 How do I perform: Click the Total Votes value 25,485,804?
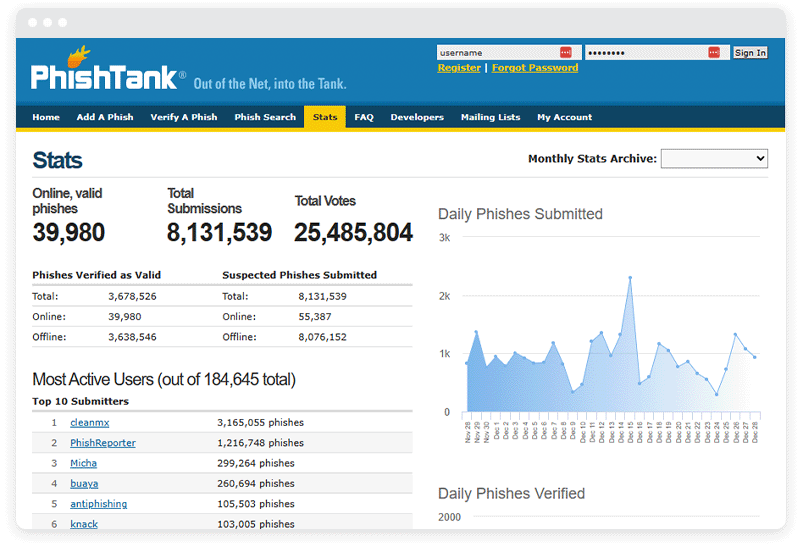click(353, 232)
